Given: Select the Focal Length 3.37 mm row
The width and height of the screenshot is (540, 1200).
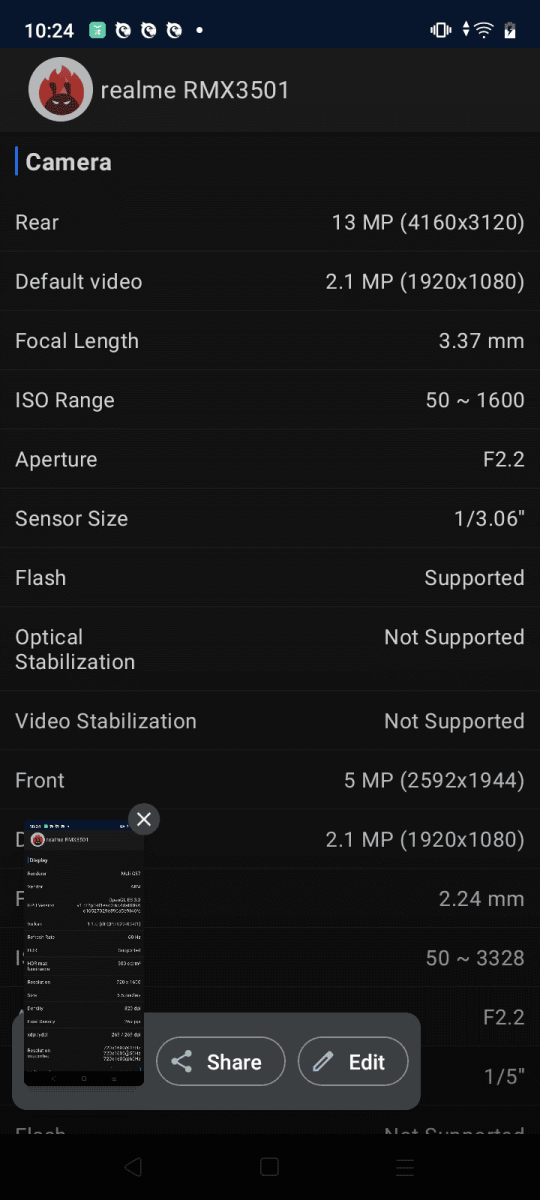Looking at the screenshot, I should (270, 341).
